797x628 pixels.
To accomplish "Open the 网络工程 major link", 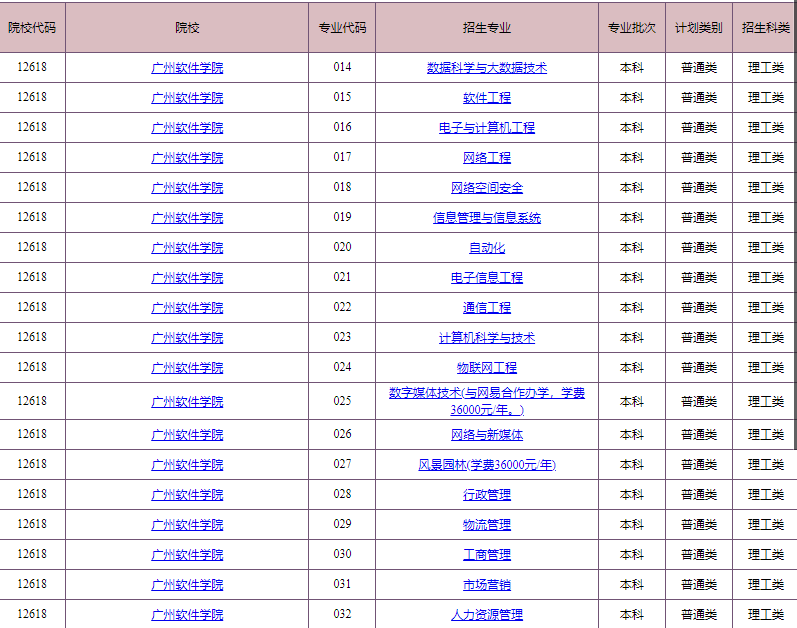I will click(x=486, y=158).
